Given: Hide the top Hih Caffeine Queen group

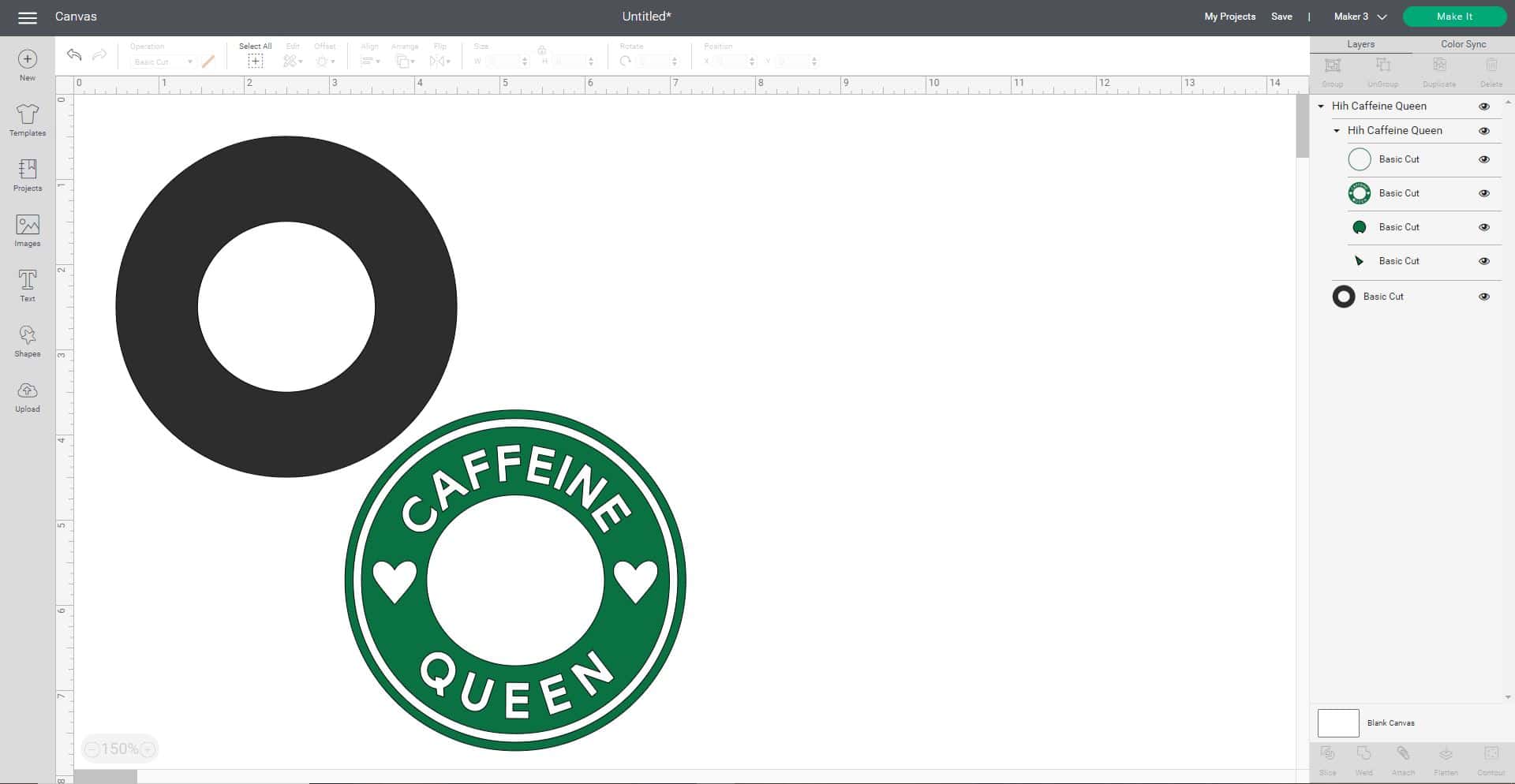Looking at the screenshot, I should pos(1484,106).
